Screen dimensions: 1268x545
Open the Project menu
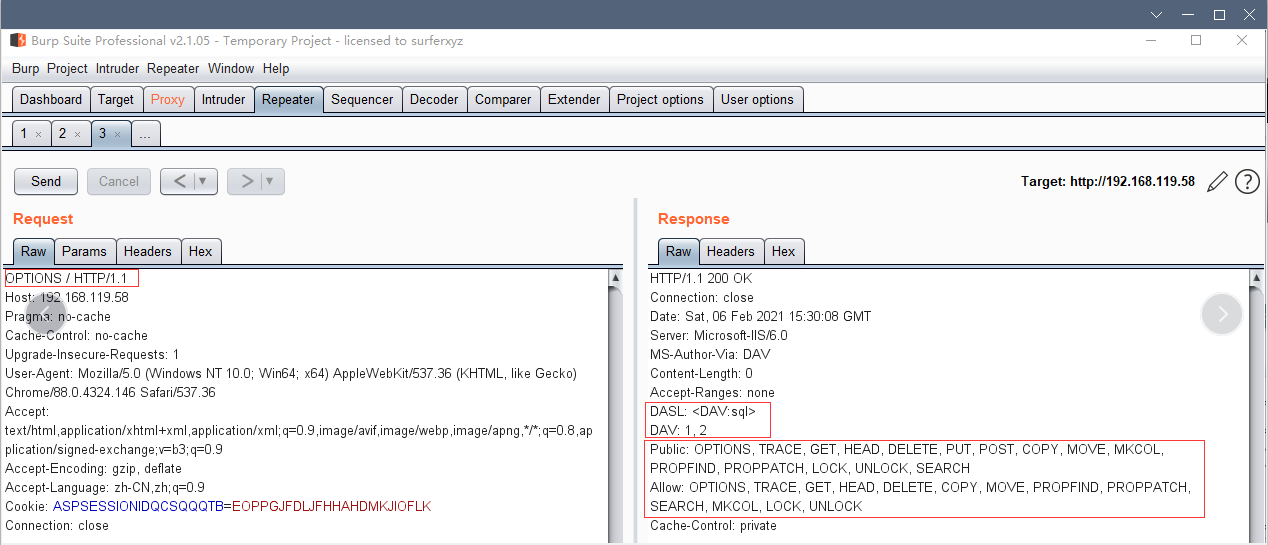click(x=67, y=69)
